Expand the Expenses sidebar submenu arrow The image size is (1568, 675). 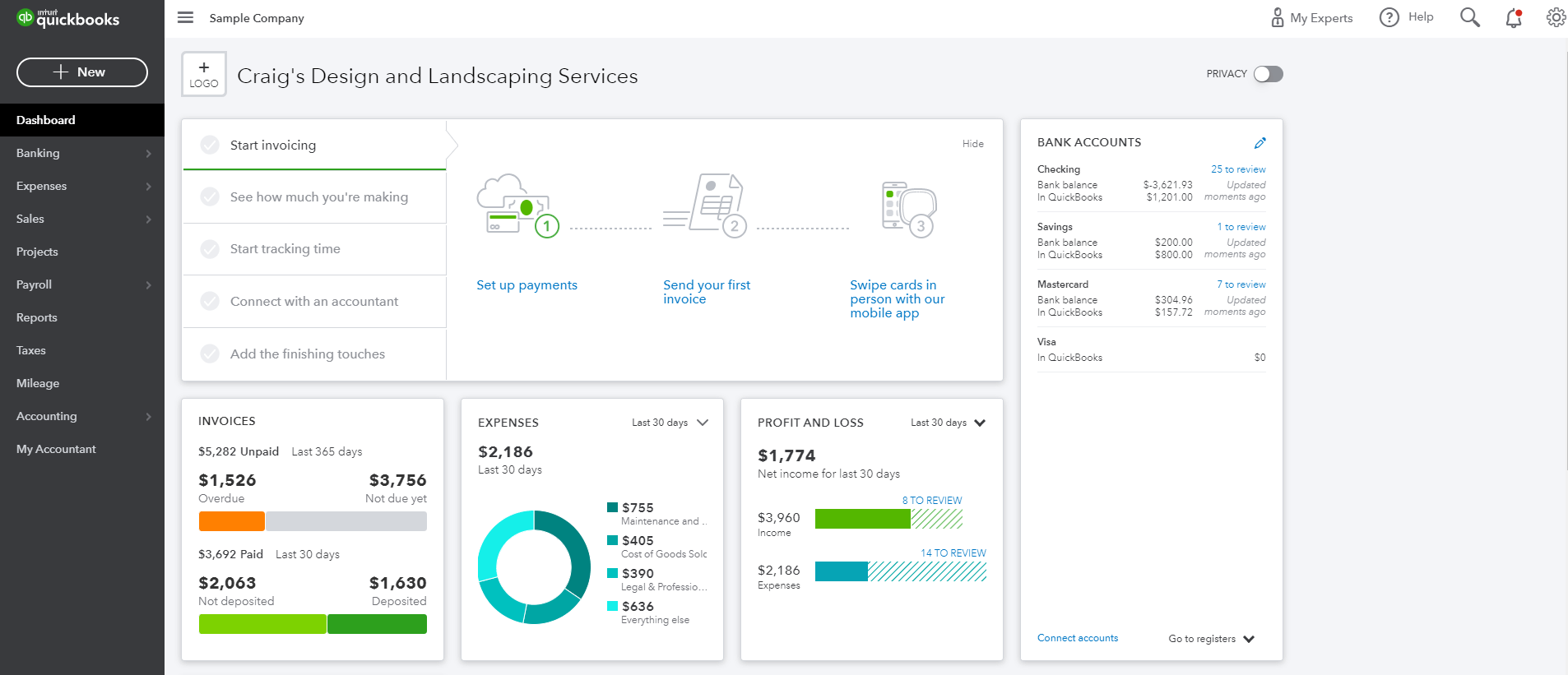(x=148, y=187)
